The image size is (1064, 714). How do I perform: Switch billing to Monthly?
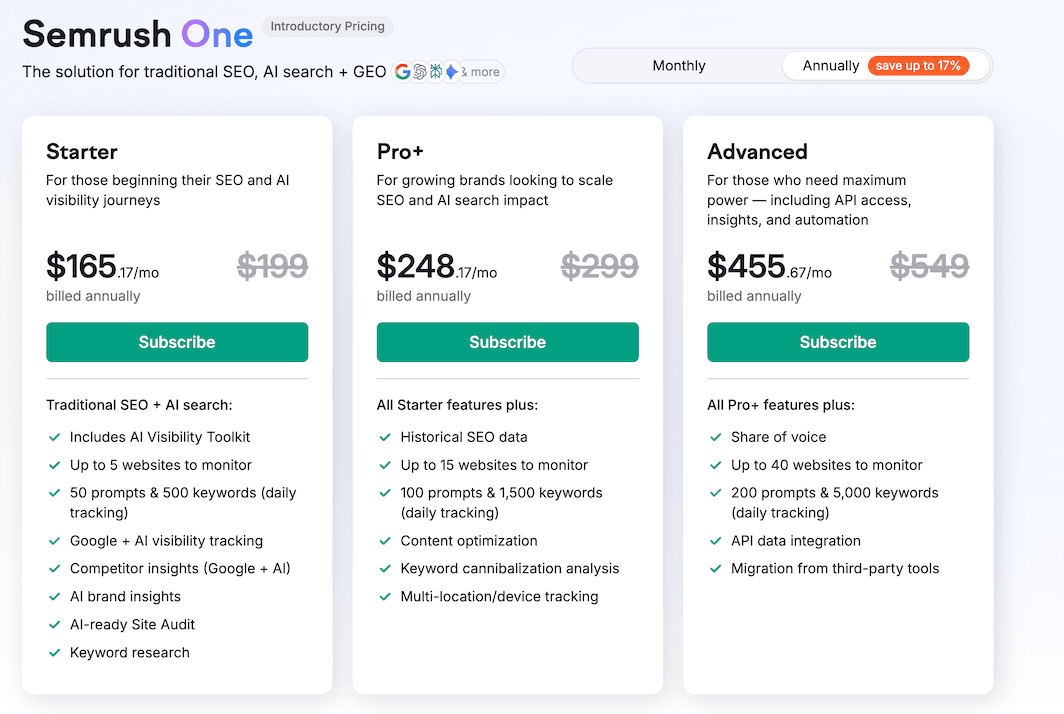tap(679, 66)
